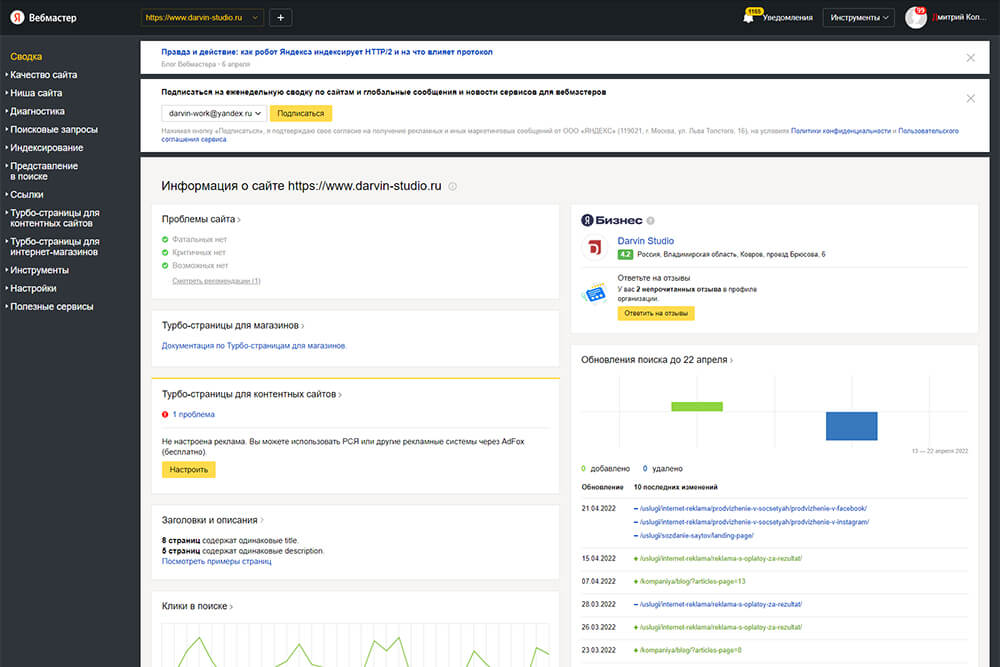Click 15.04.2022 reklama-s-oplatoy URL link
The width and height of the screenshot is (1000, 667).
tap(721, 559)
